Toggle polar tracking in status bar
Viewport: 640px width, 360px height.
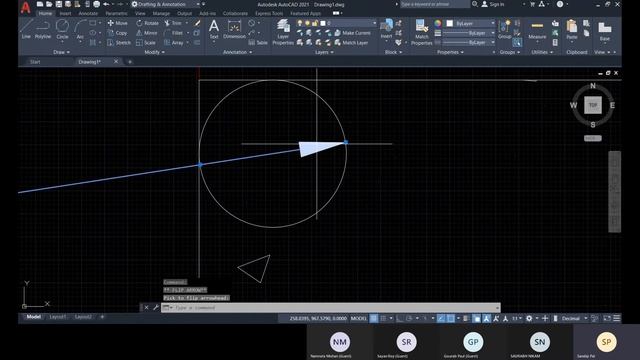point(409,318)
